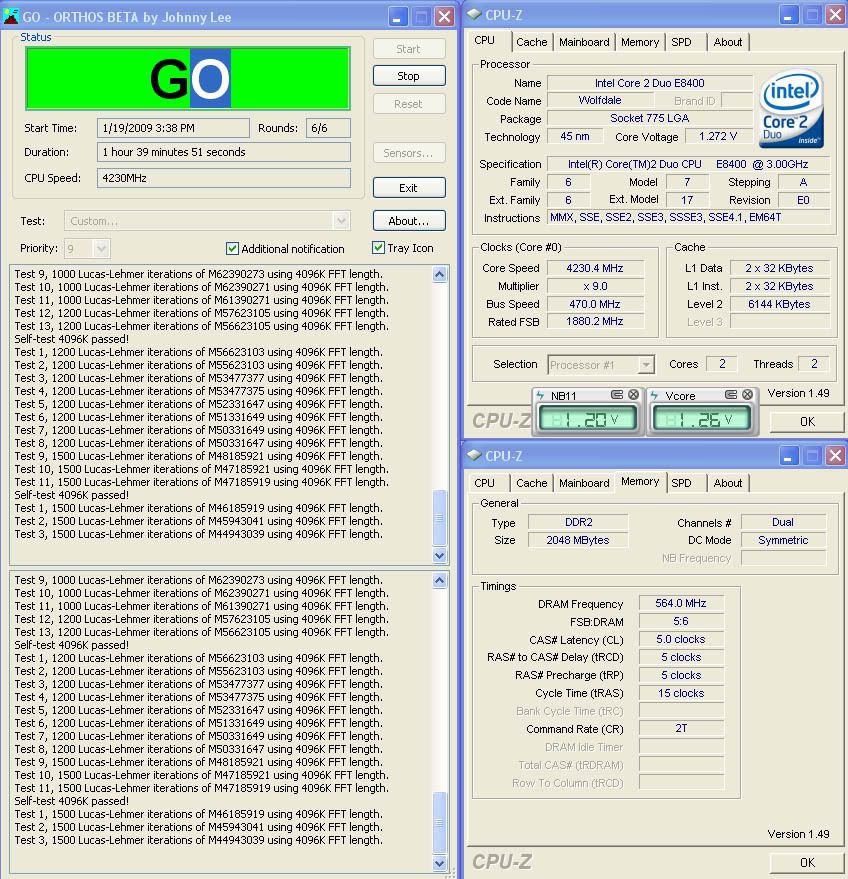Click the Name field Intel Core 2 Duo E8400
This screenshot has width=848, height=879.
point(650,83)
